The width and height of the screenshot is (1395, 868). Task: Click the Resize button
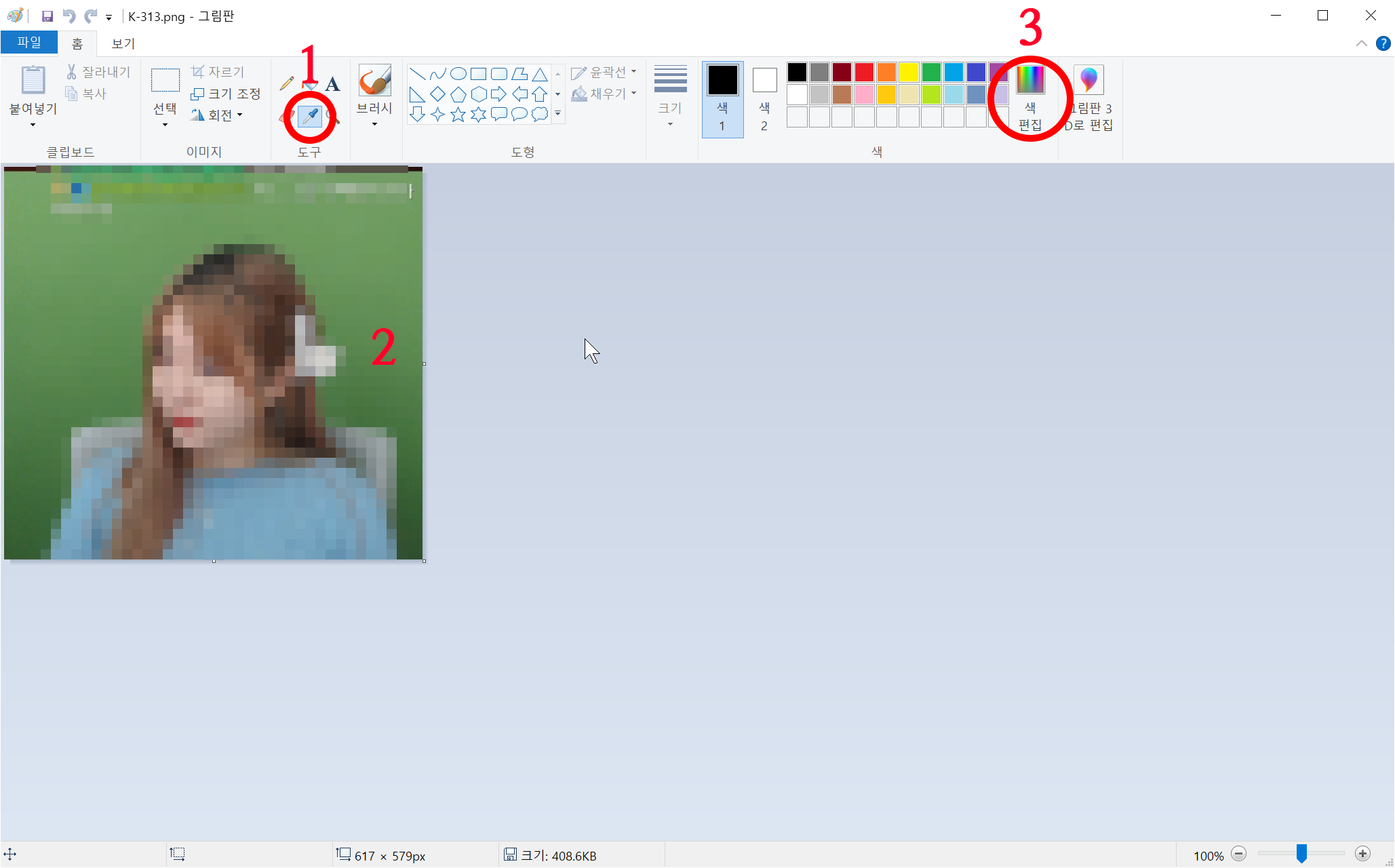227,94
